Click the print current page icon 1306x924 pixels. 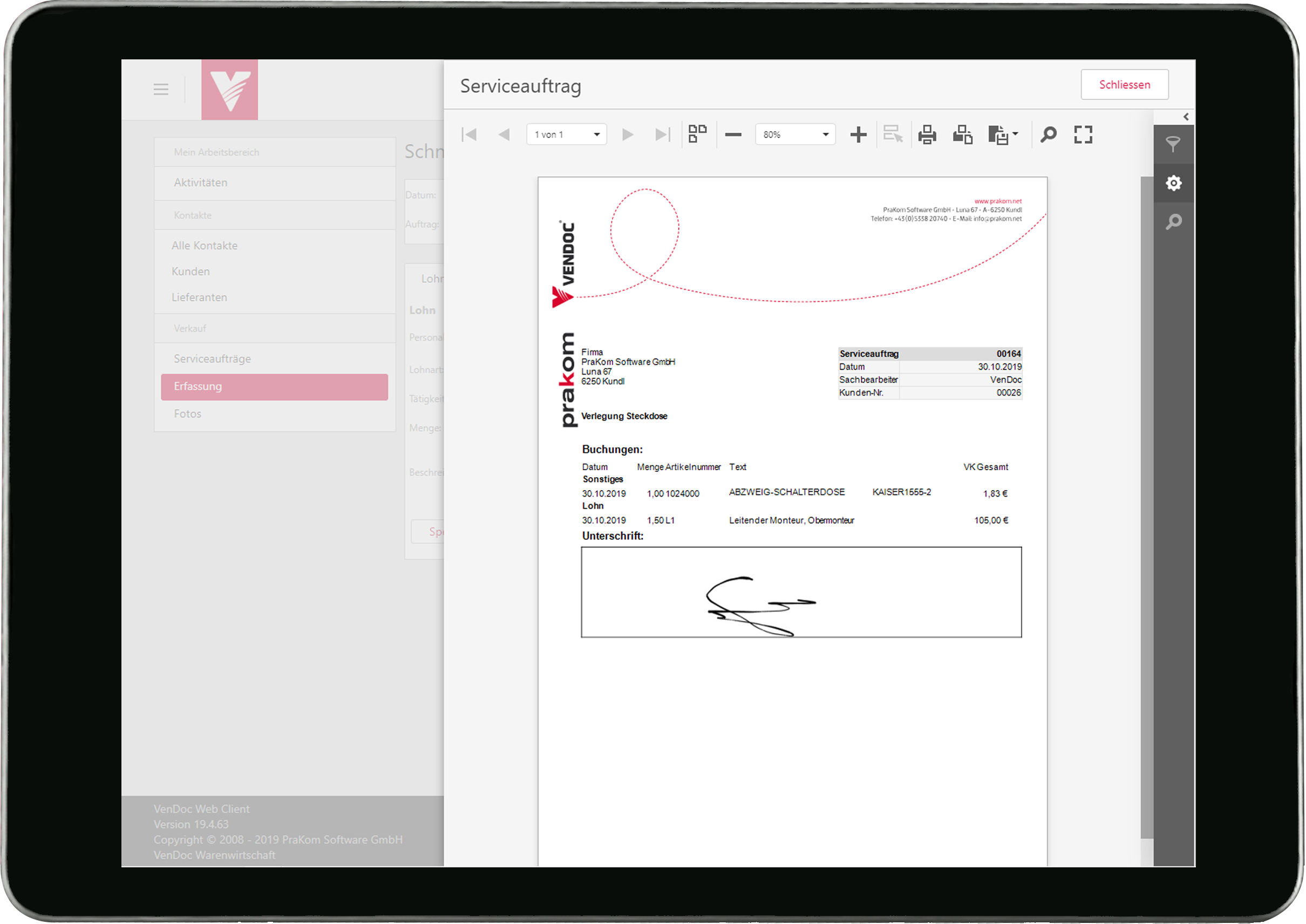pos(962,135)
